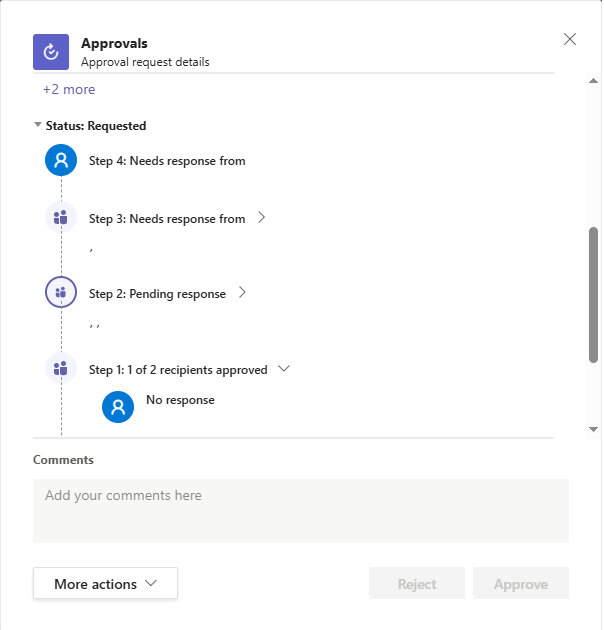Click the scrollbar down arrow
The width and height of the screenshot is (604, 630).
point(595,430)
